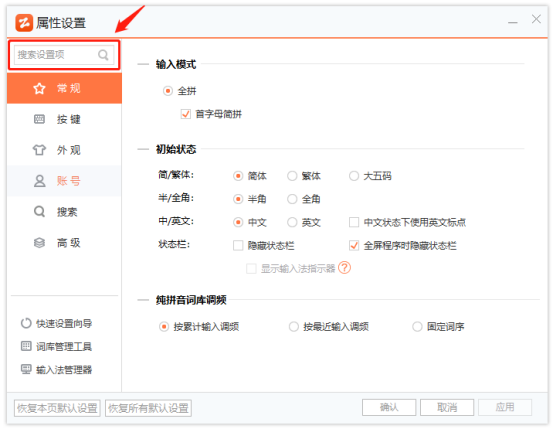Open the 高级 settings tab
This screenshot has height=429, width=554.
[64, 243]
